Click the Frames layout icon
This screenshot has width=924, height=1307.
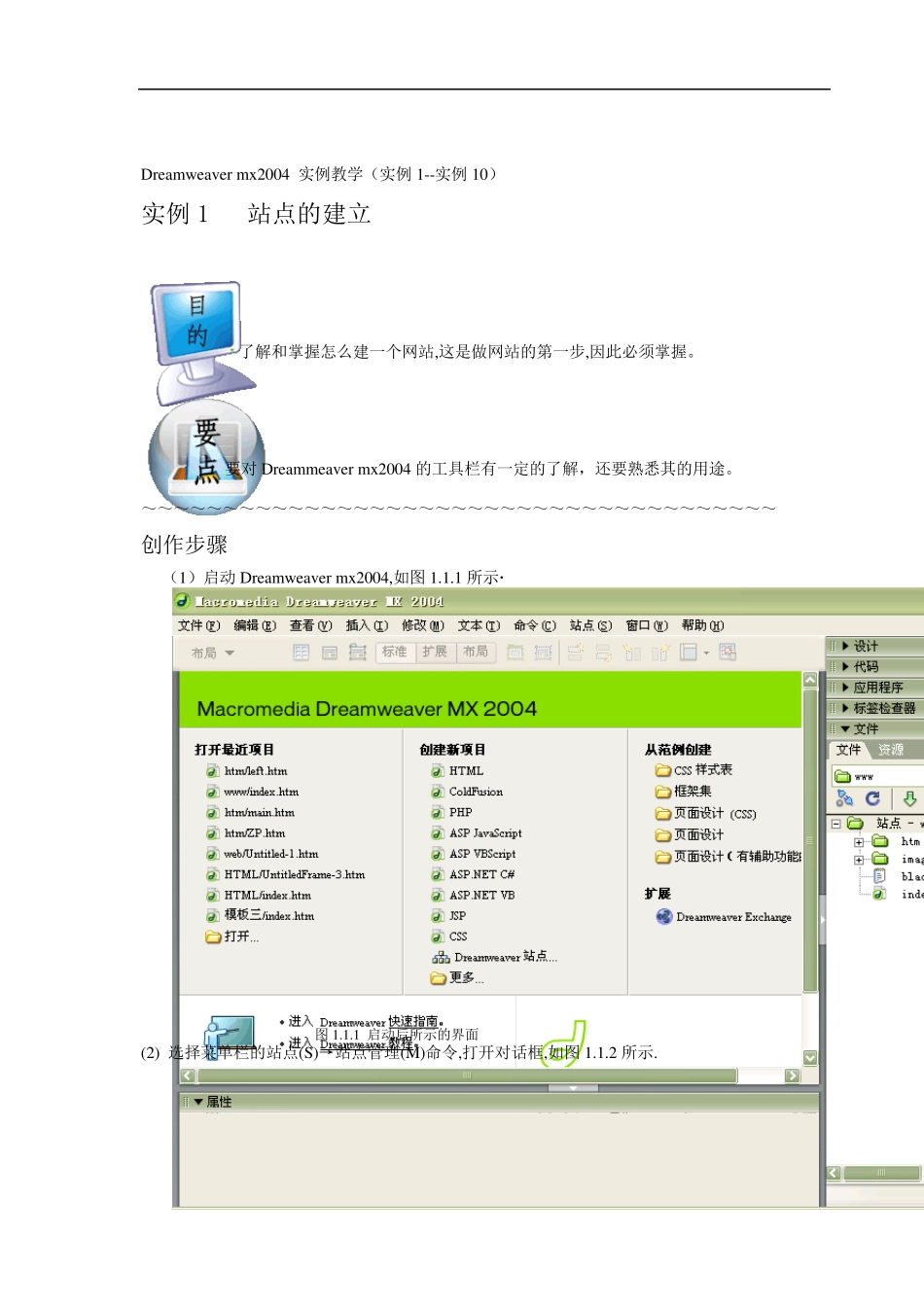tap(689, 653)
